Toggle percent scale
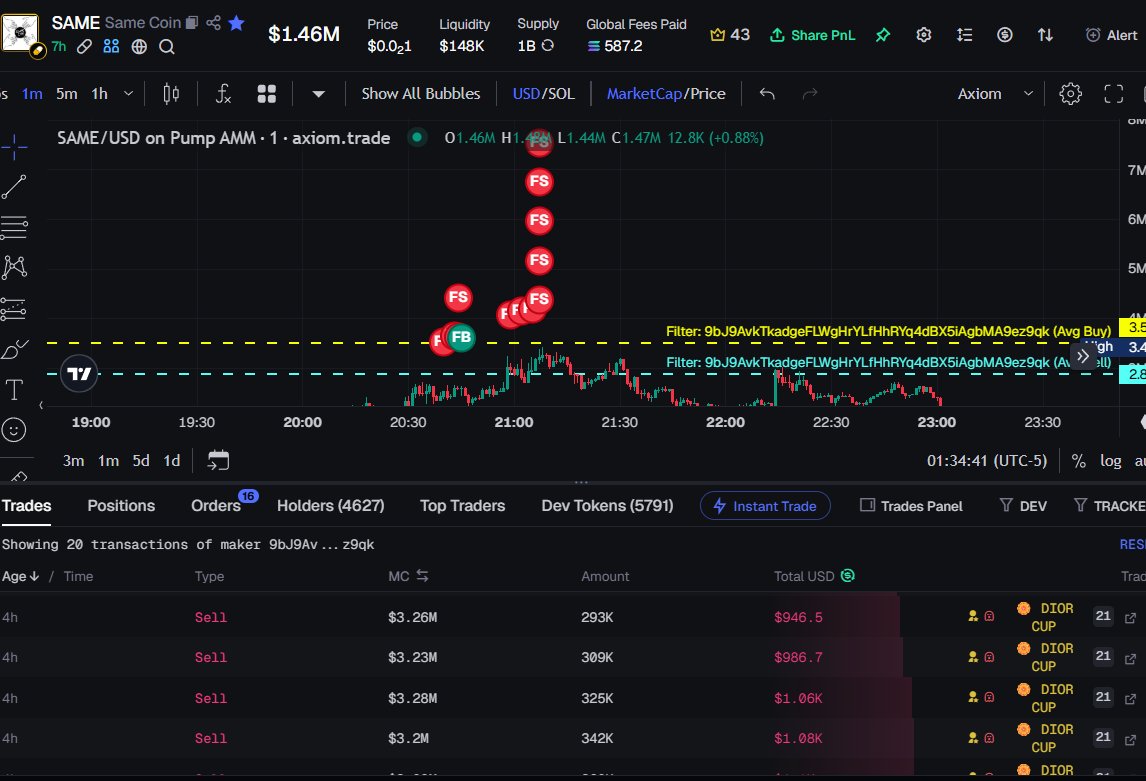 tap(1078, 461)
